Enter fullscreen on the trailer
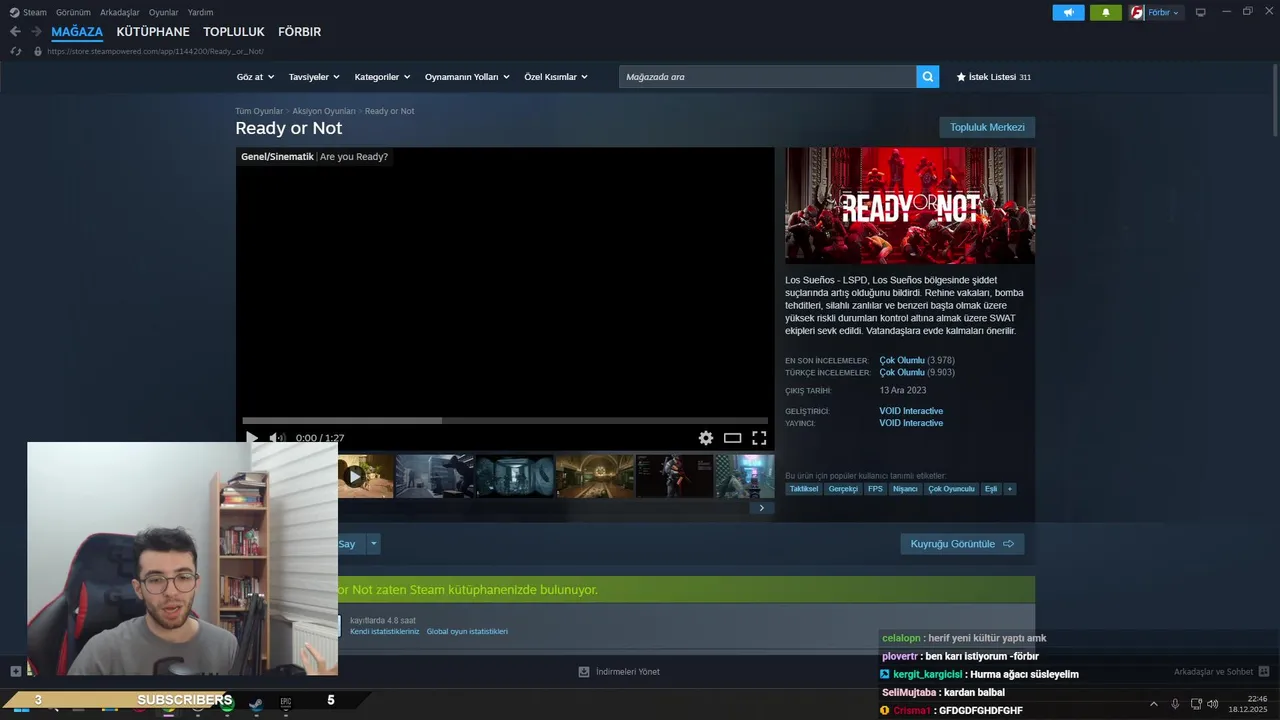The width and height of the screenshot is (1280, 720). tap(759, 438)
